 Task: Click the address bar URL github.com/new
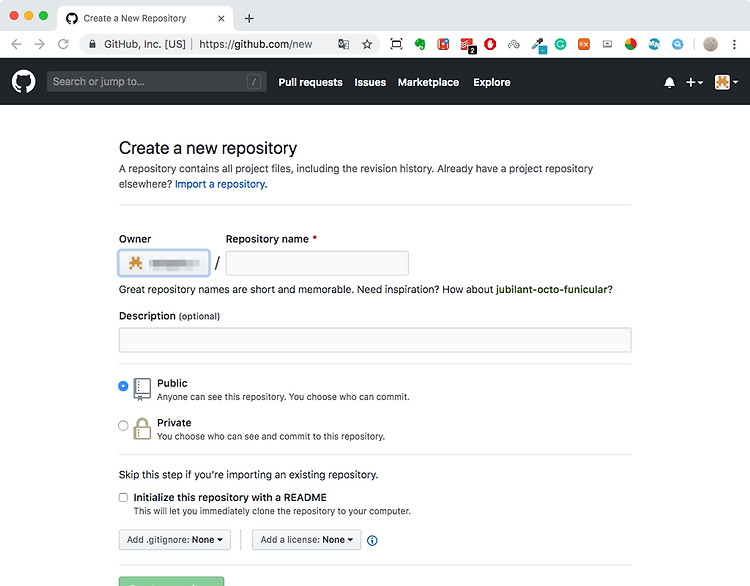coord(256,44)
